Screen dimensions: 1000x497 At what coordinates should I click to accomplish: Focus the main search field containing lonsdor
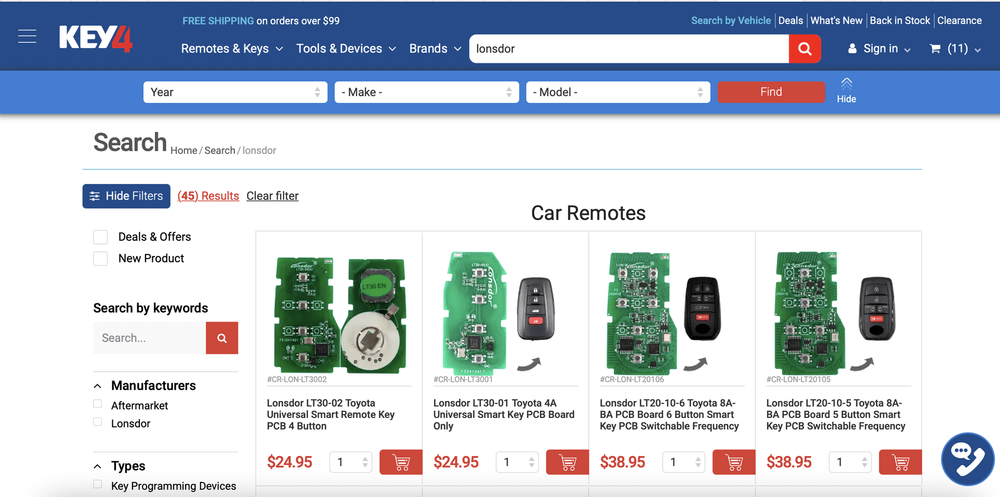[x=629, y=48]
